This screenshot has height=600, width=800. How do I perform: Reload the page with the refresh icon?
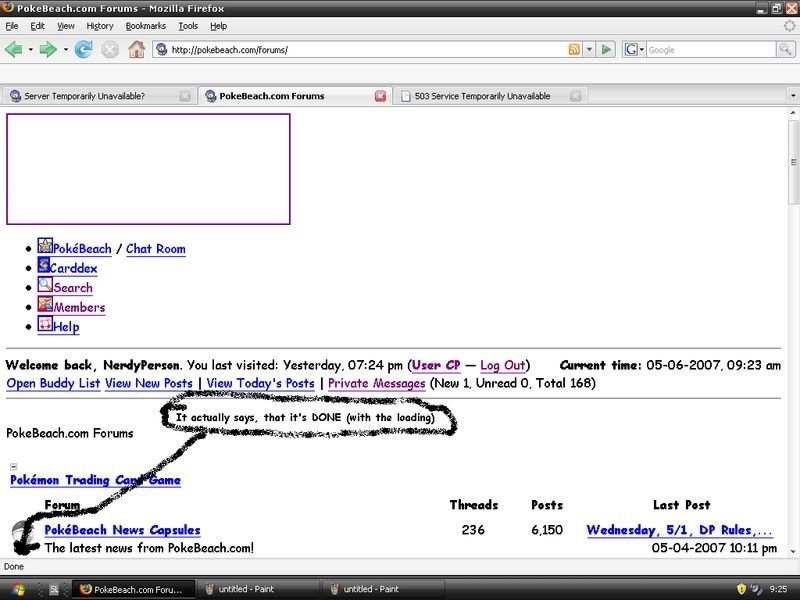[x=83, y=49]
